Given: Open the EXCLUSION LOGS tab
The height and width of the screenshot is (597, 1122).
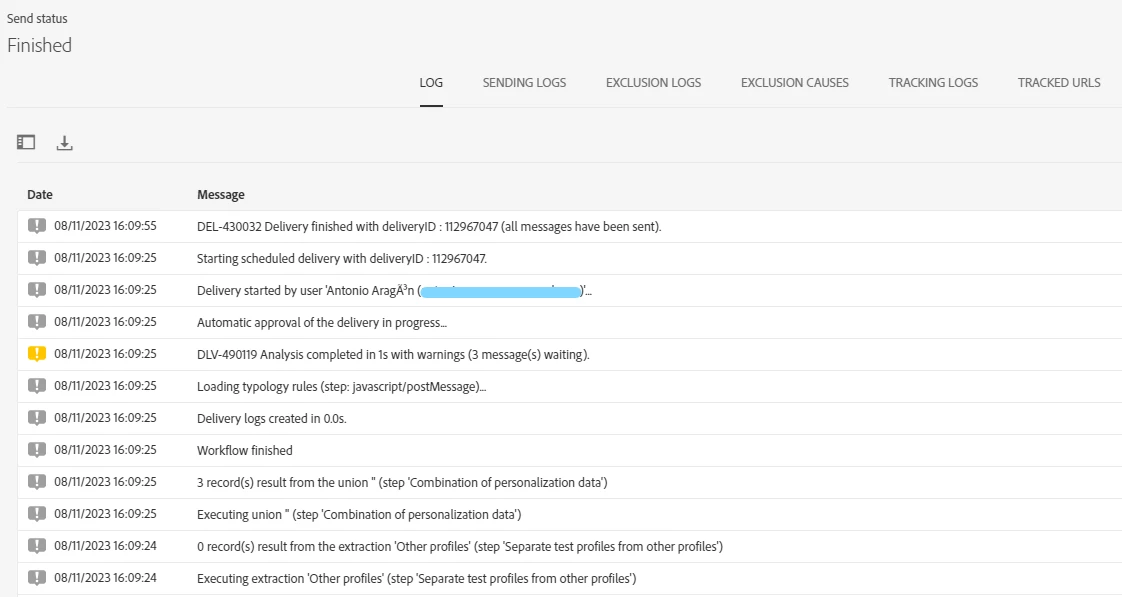Looking at the screenshot, I should click(653, 83).
